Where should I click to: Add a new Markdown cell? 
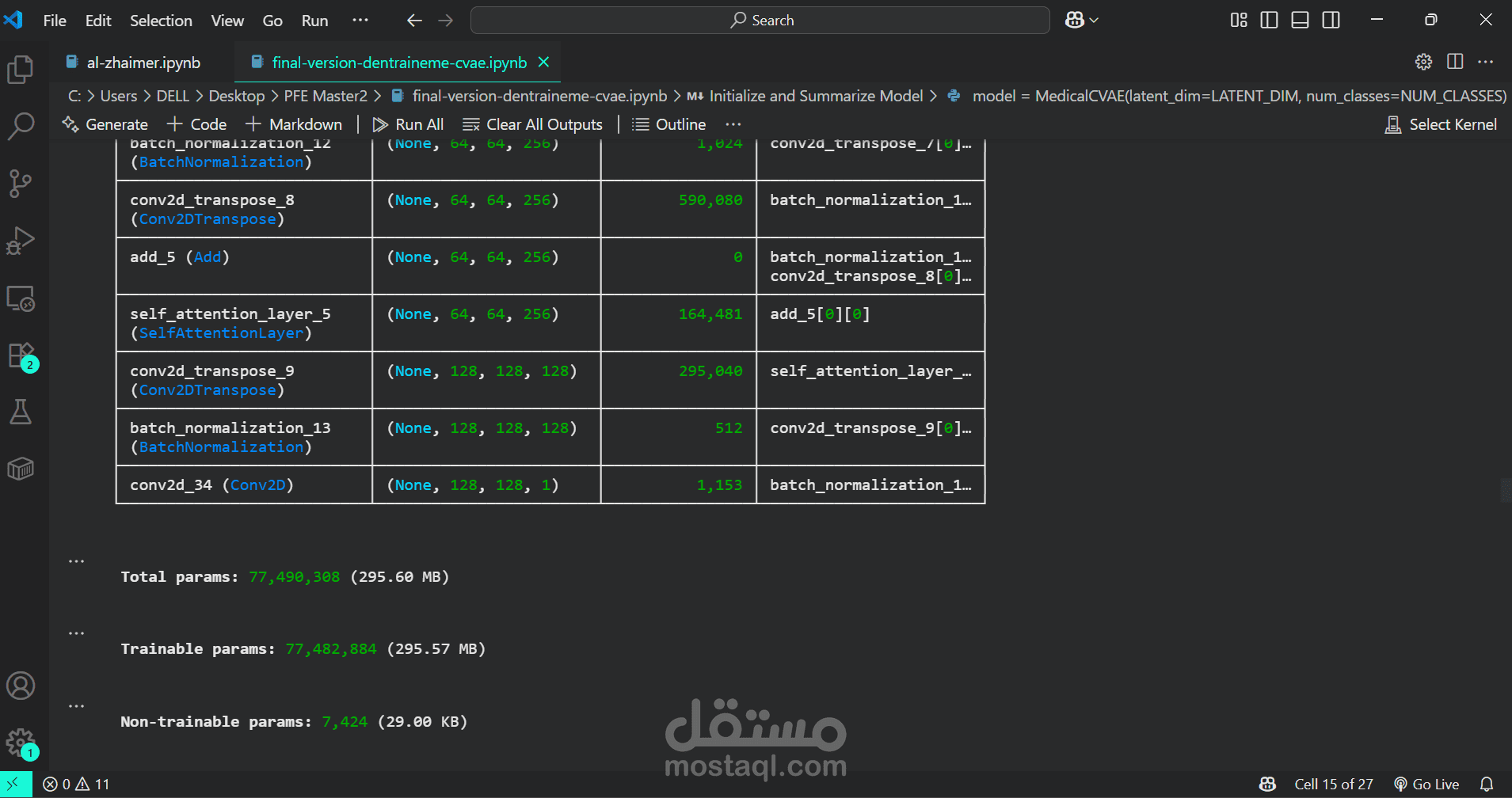click(x=294, y=124)
